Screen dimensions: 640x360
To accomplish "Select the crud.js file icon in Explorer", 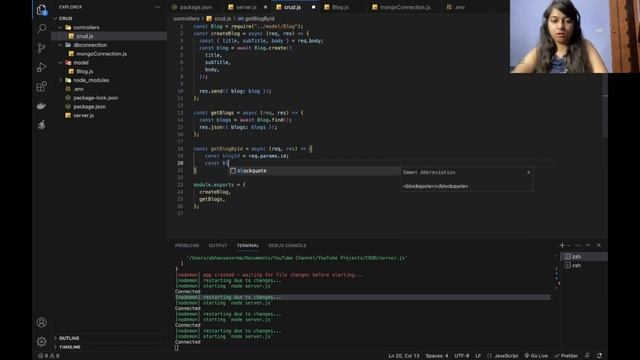I will coord(71,36).
